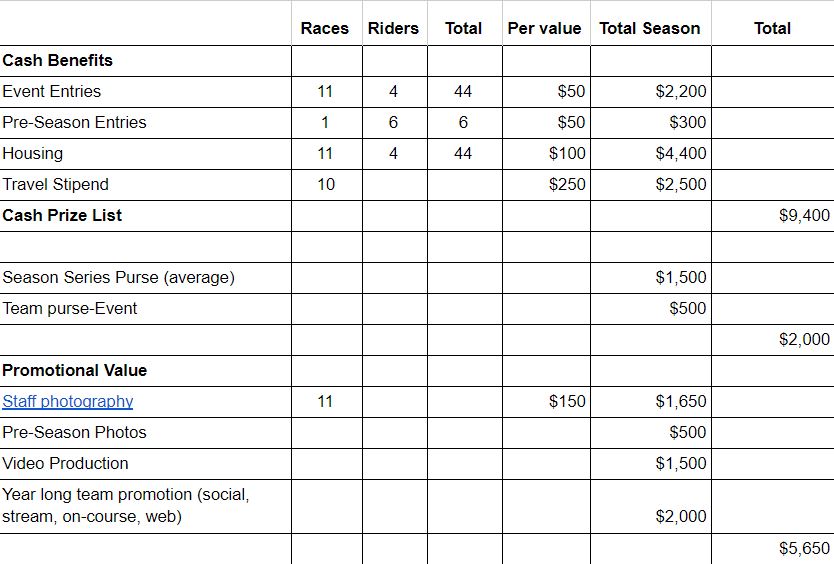This screenshot has height=564, width=834.
Task: Click the Year long team promotion cell
Action: point(145,506)
